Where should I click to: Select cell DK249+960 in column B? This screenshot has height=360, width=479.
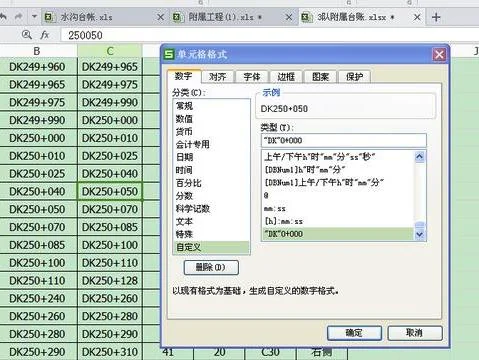point(38,67)
